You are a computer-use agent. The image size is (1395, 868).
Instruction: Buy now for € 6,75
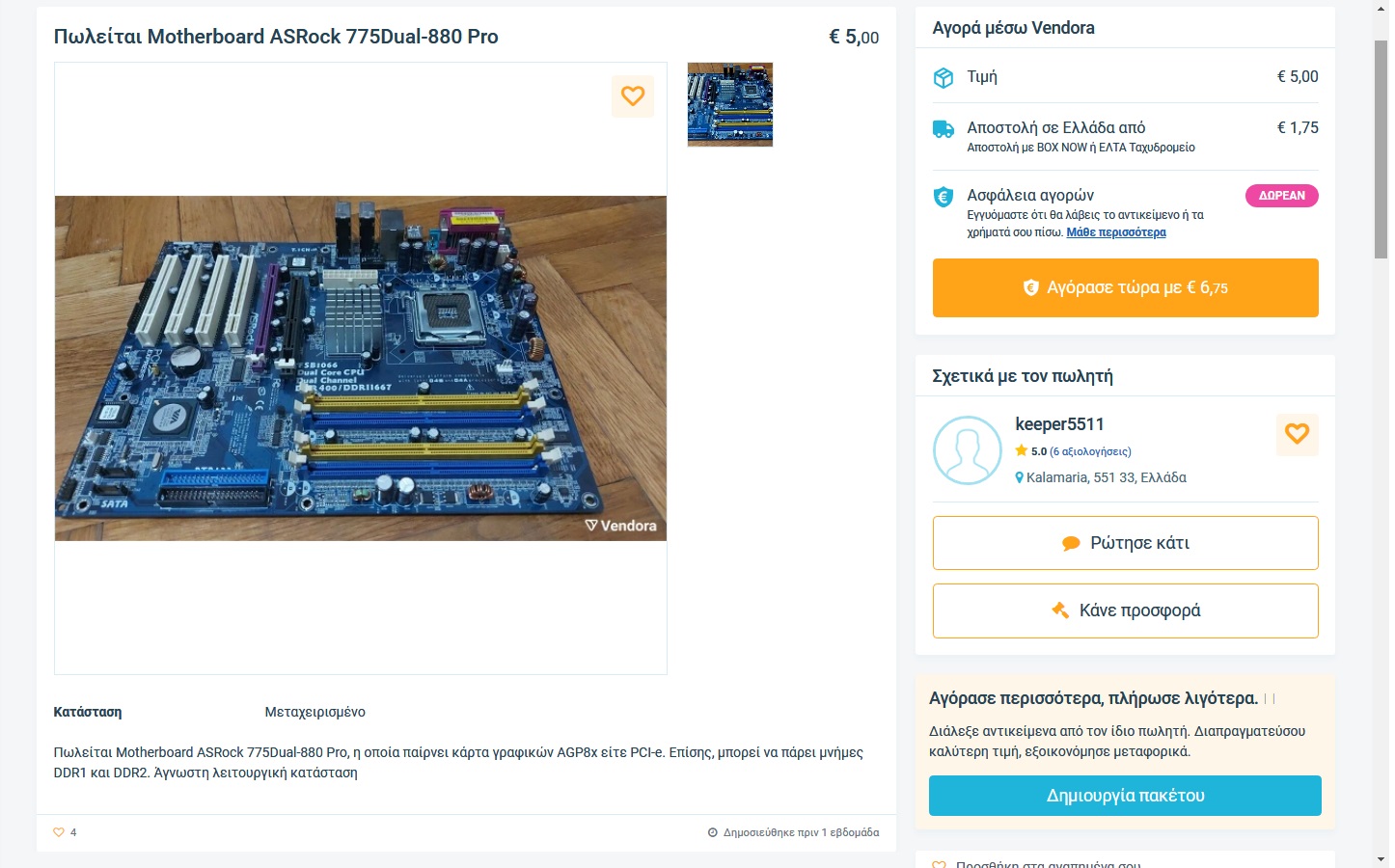1125,287
